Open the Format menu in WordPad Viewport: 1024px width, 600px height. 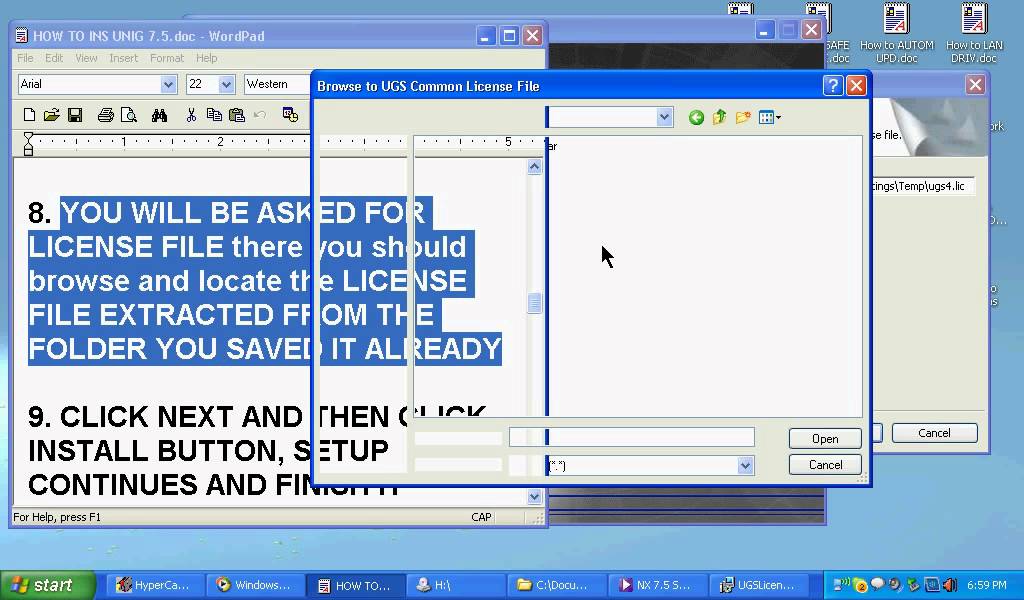(167, 58)
